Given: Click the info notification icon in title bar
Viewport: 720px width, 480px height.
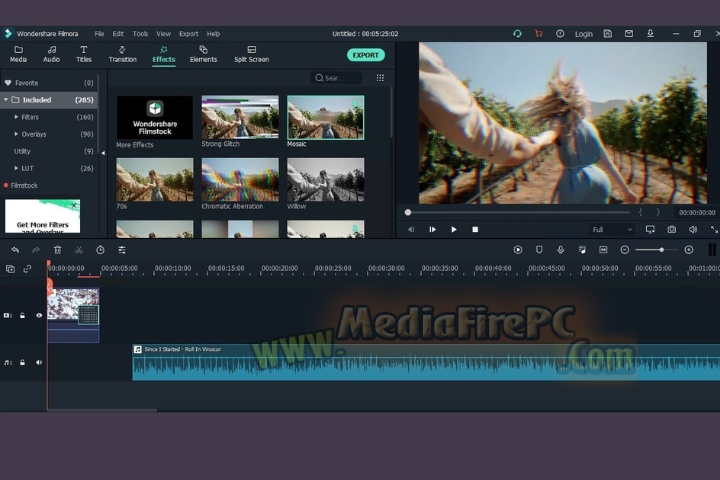Looking at the screenshot, I should (560, 34).
